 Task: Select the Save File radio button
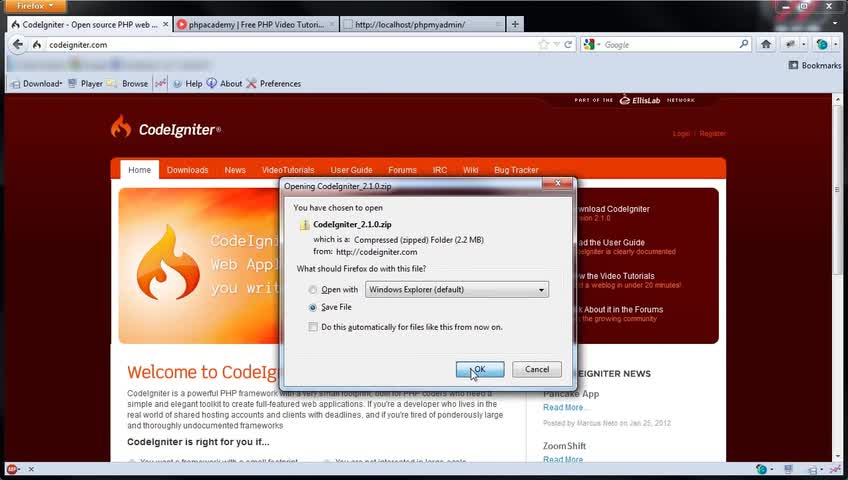[x=313, y=308]
